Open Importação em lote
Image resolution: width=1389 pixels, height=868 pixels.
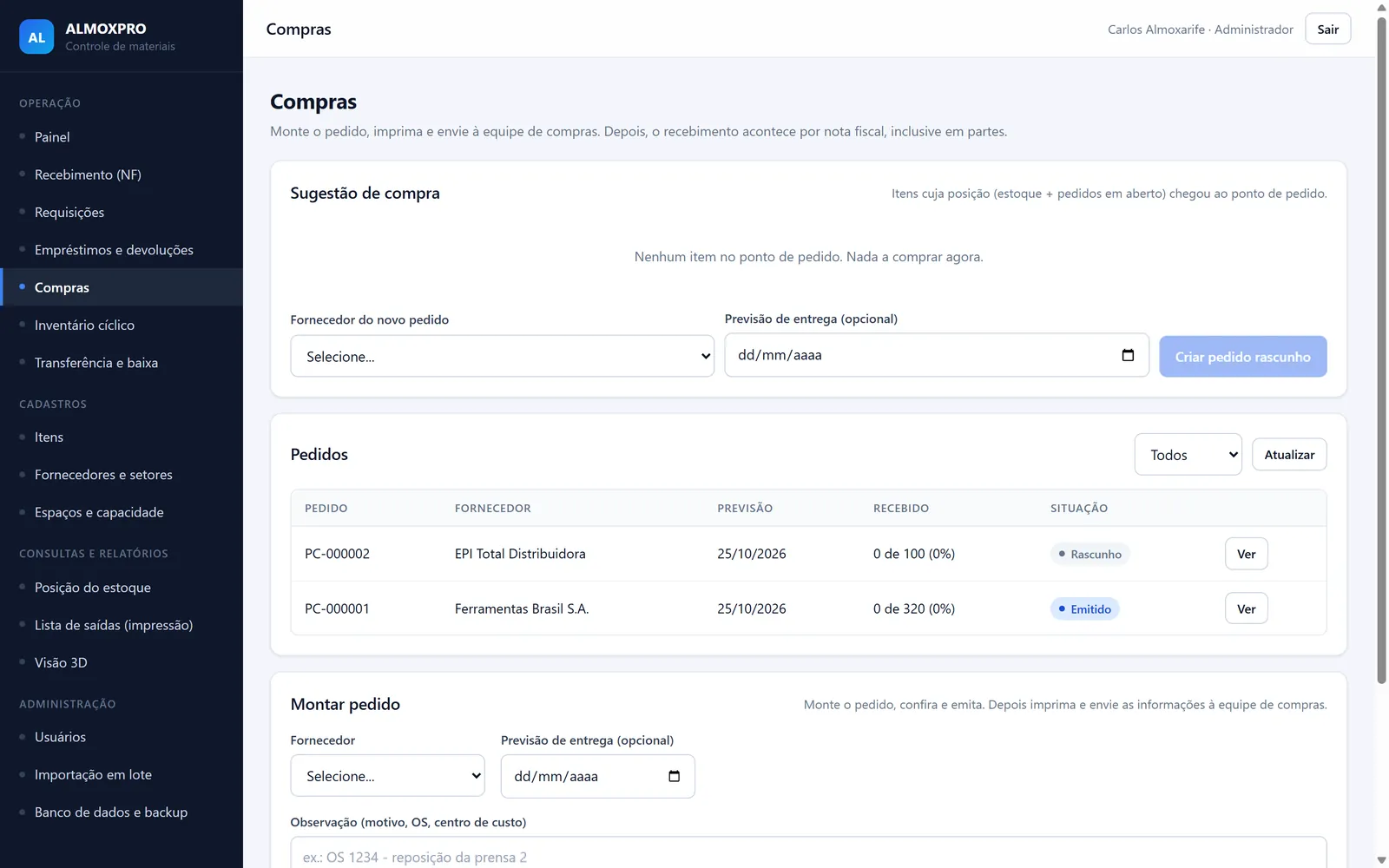122,774
